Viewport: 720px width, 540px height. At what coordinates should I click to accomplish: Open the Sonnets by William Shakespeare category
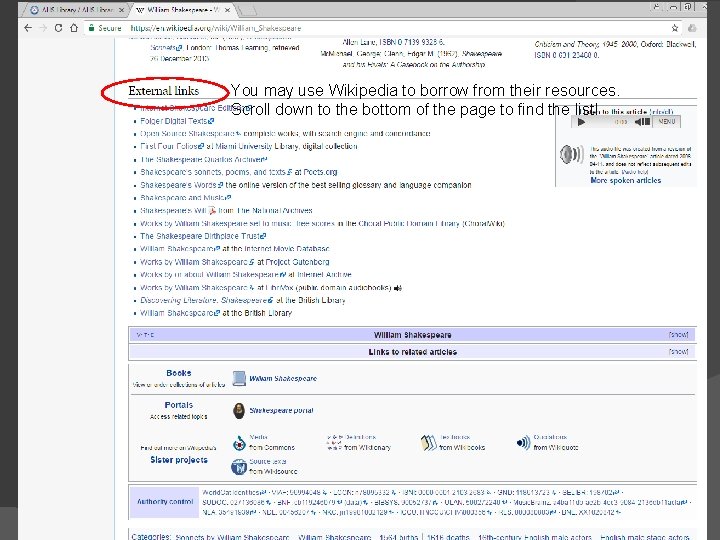tap(232, 537)
